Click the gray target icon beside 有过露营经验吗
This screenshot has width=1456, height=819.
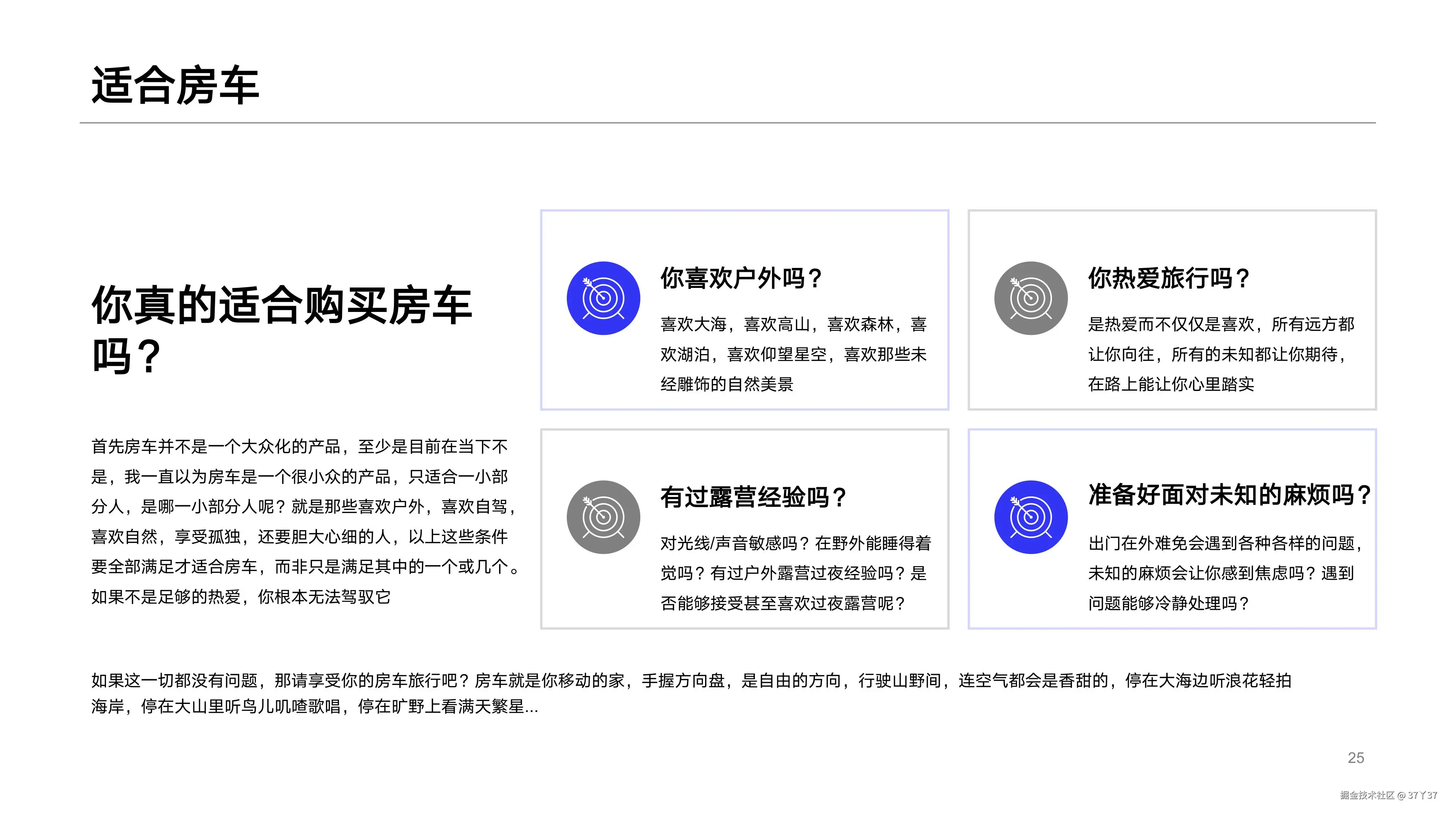coord(603,517)
